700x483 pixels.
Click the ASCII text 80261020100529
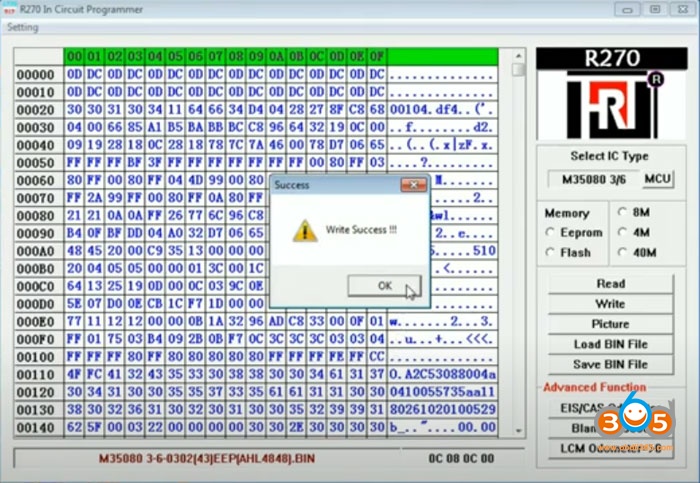pos(442,409)
